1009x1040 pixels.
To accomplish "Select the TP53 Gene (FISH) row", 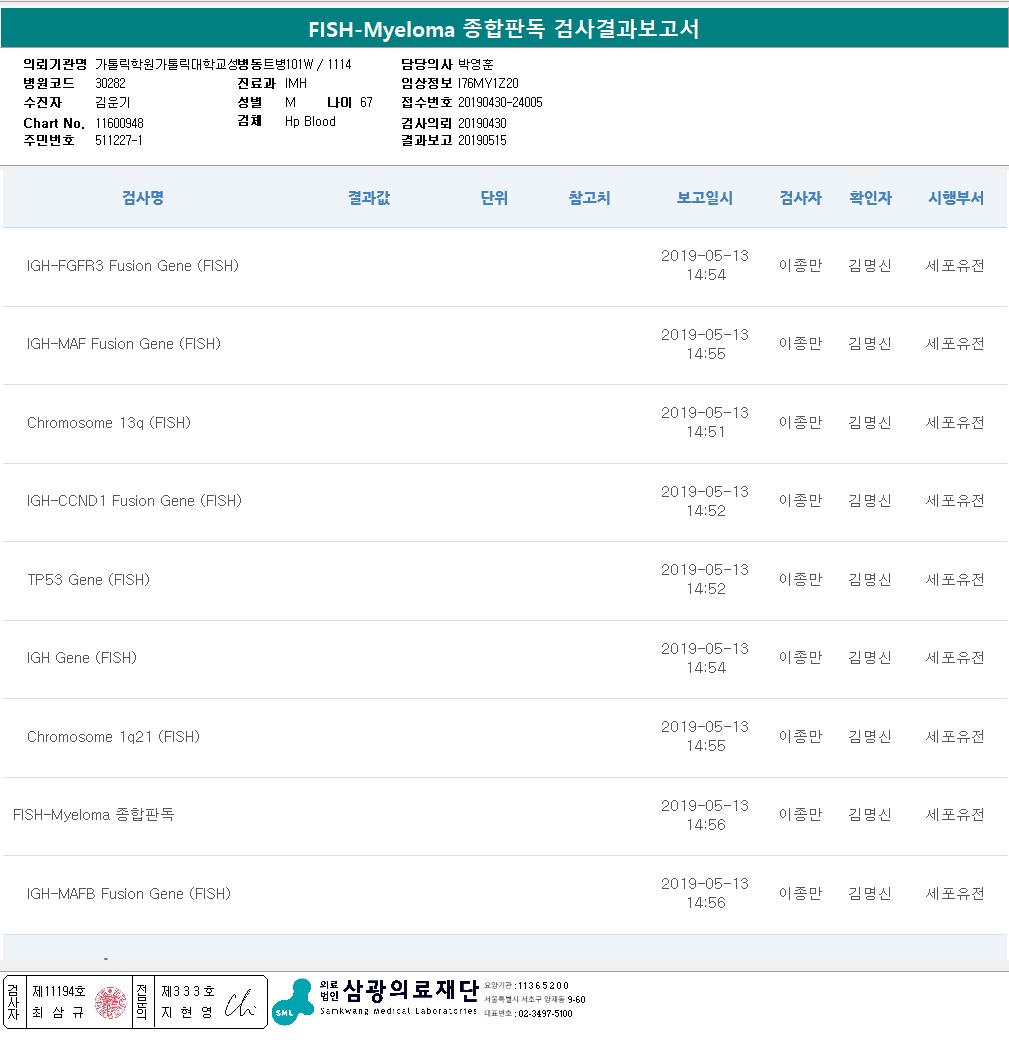I will pyautogui.click(x=88, y=580).
